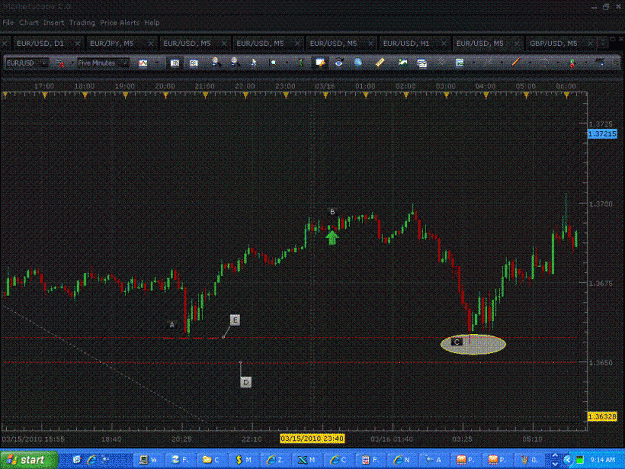Click annotation label B on chart

pyautogui.click(x=332, y=212)
